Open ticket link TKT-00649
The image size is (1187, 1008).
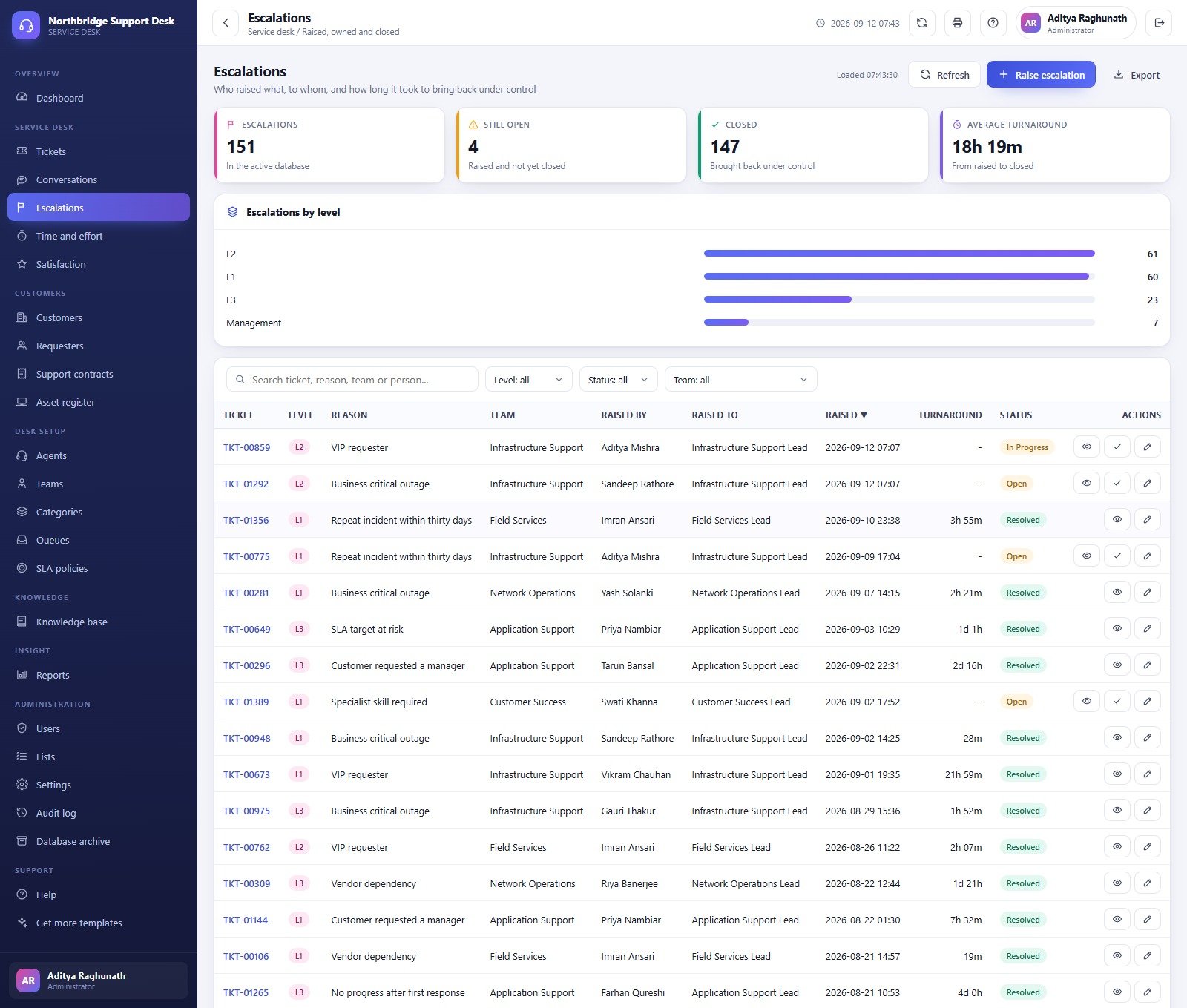pyautogui.click(x=246, y=629)
